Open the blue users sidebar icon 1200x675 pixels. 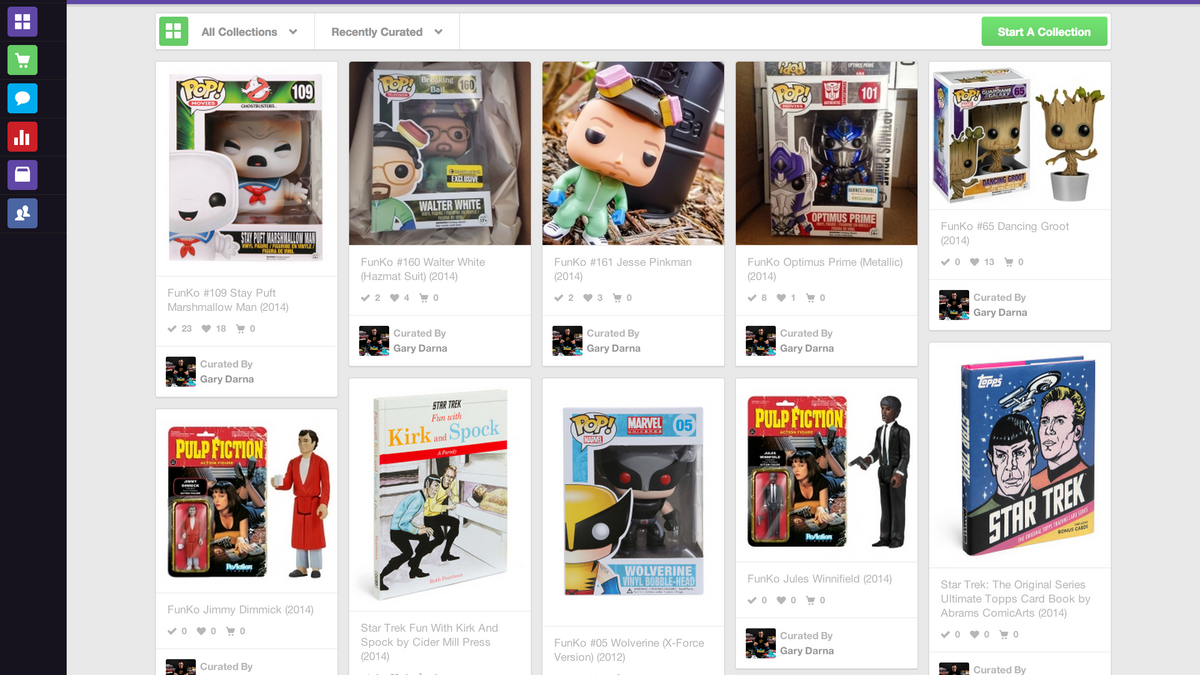22,213
